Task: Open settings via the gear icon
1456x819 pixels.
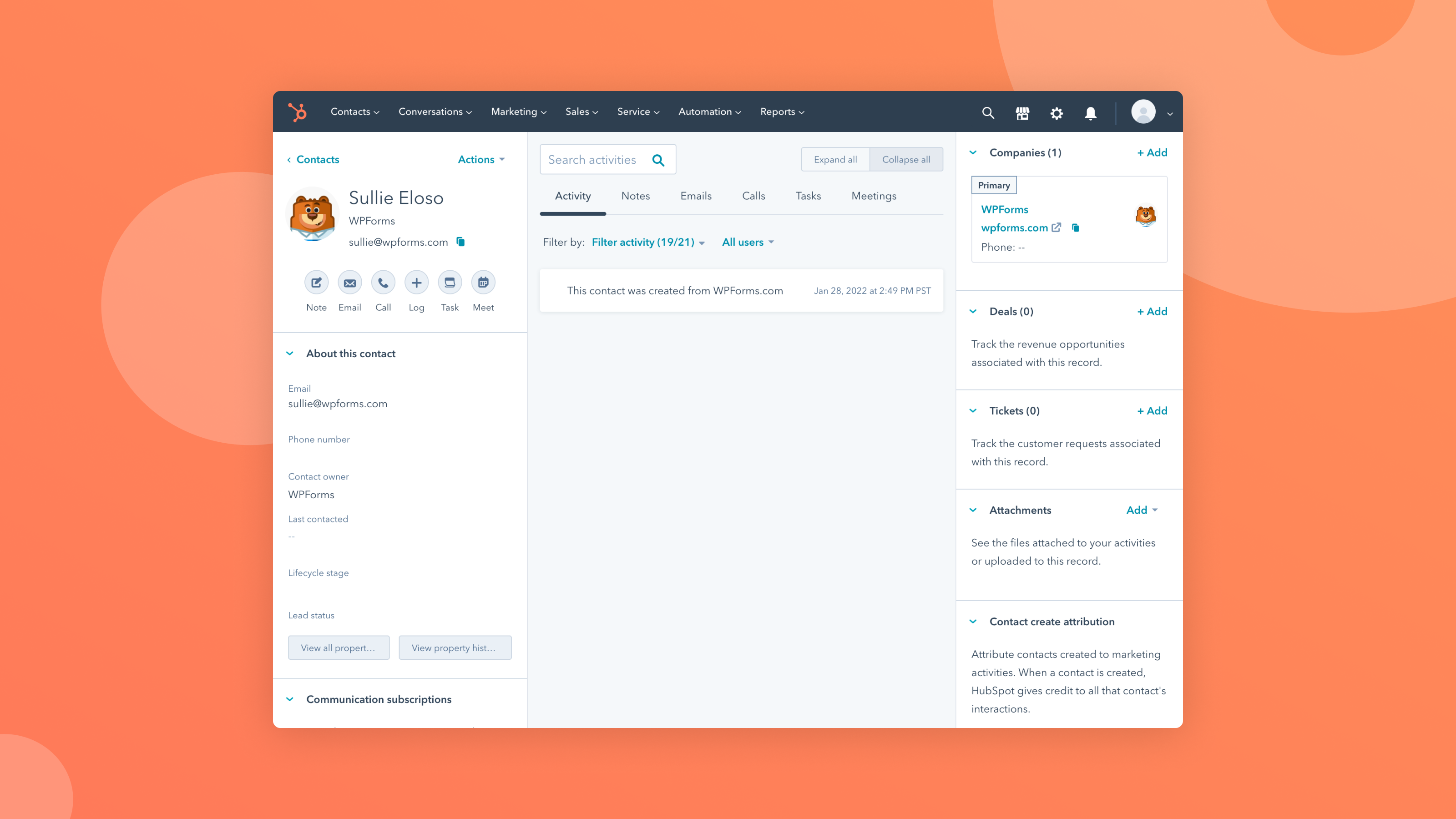Action: coord(1056,112)
